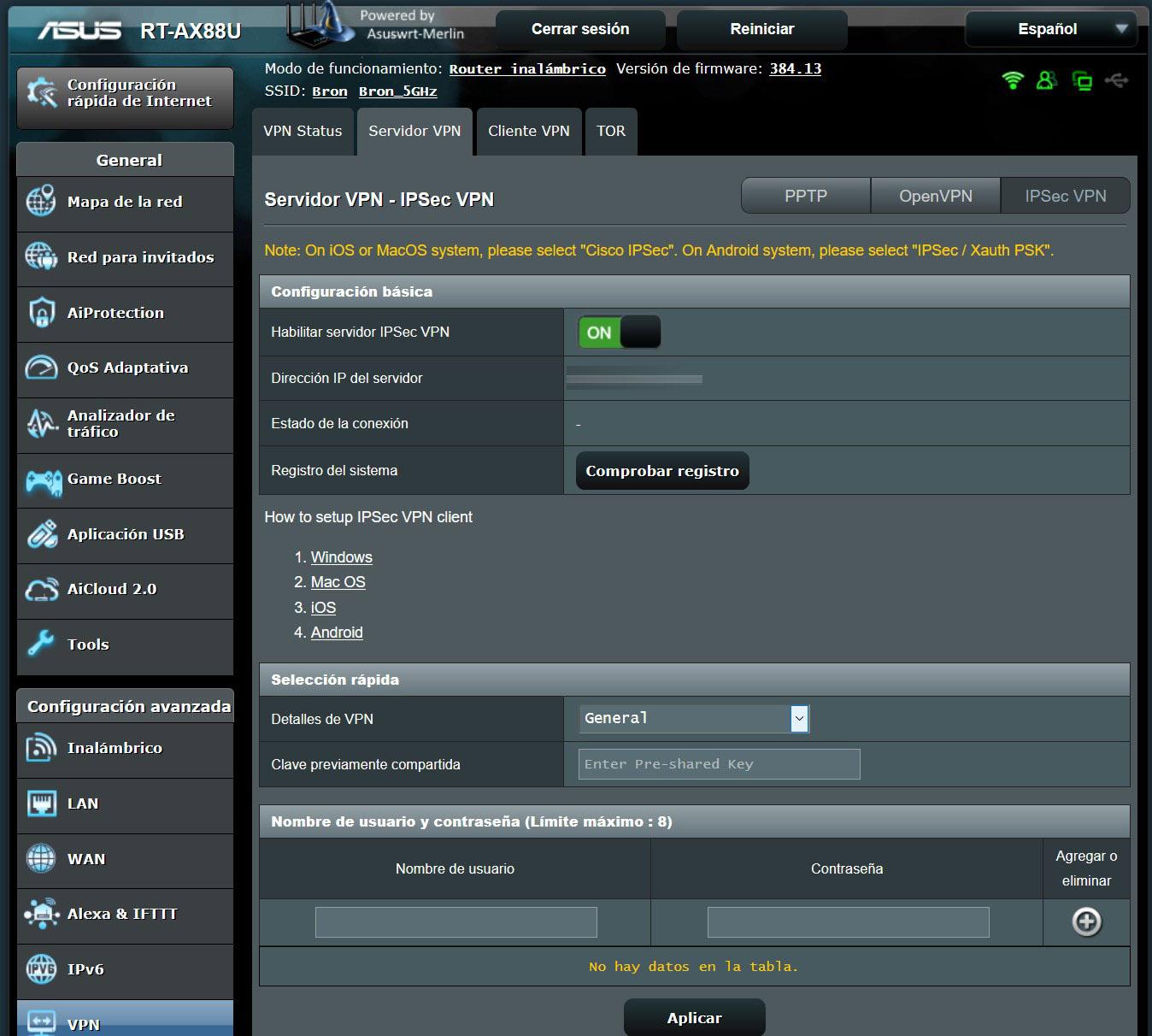1152x1036 pixels.
Task: Switch to the VPN Status tab
Action: 303,131
